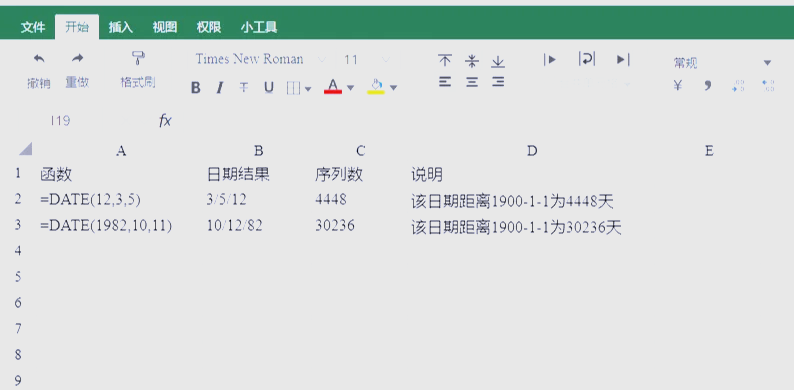This screenshot has height=390, width=794.
Task: Align cell content to bottom
Action: pyautogui.click(x=498, y=62)
